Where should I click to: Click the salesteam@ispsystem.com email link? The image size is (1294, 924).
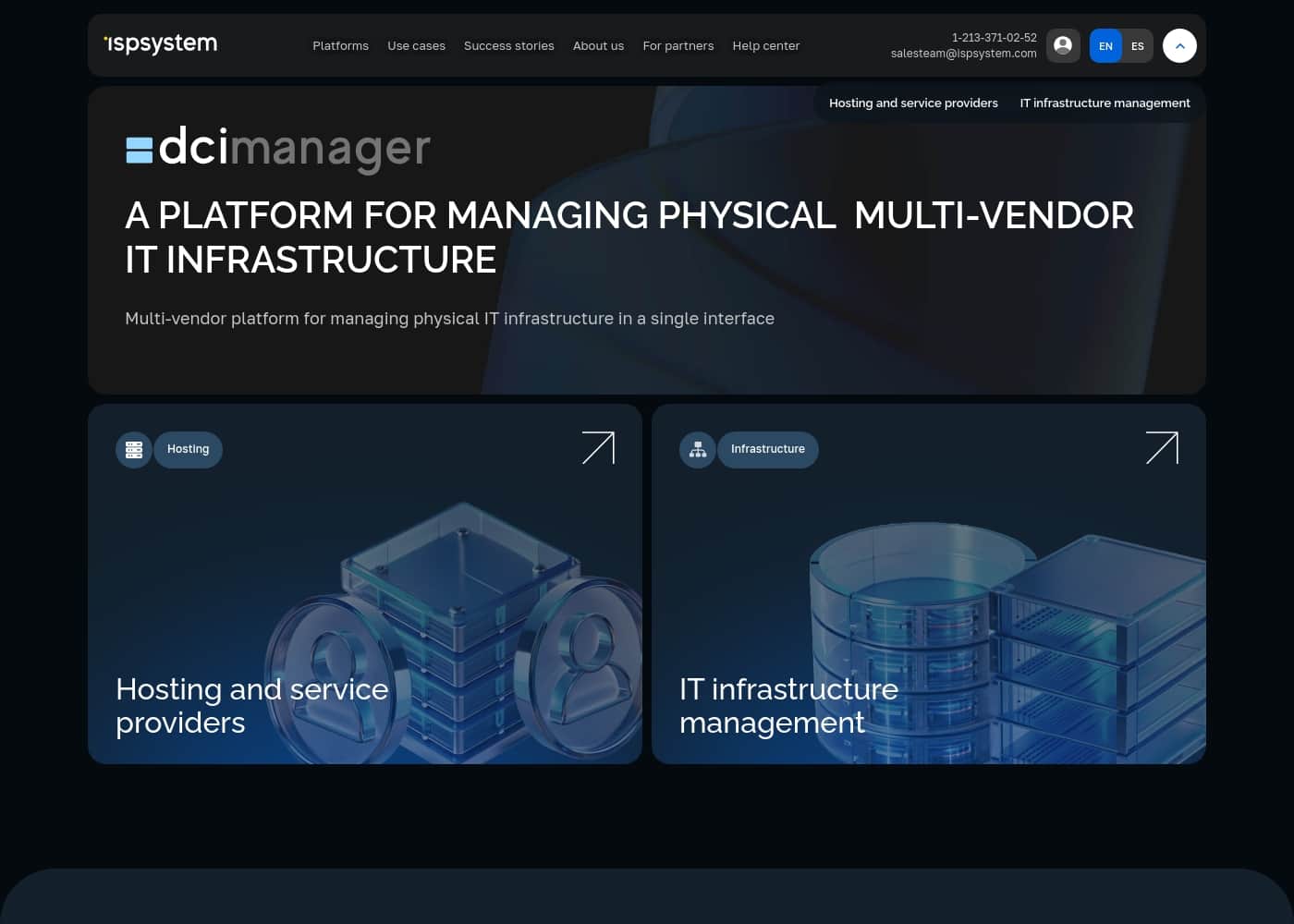(x=964, y=54)
